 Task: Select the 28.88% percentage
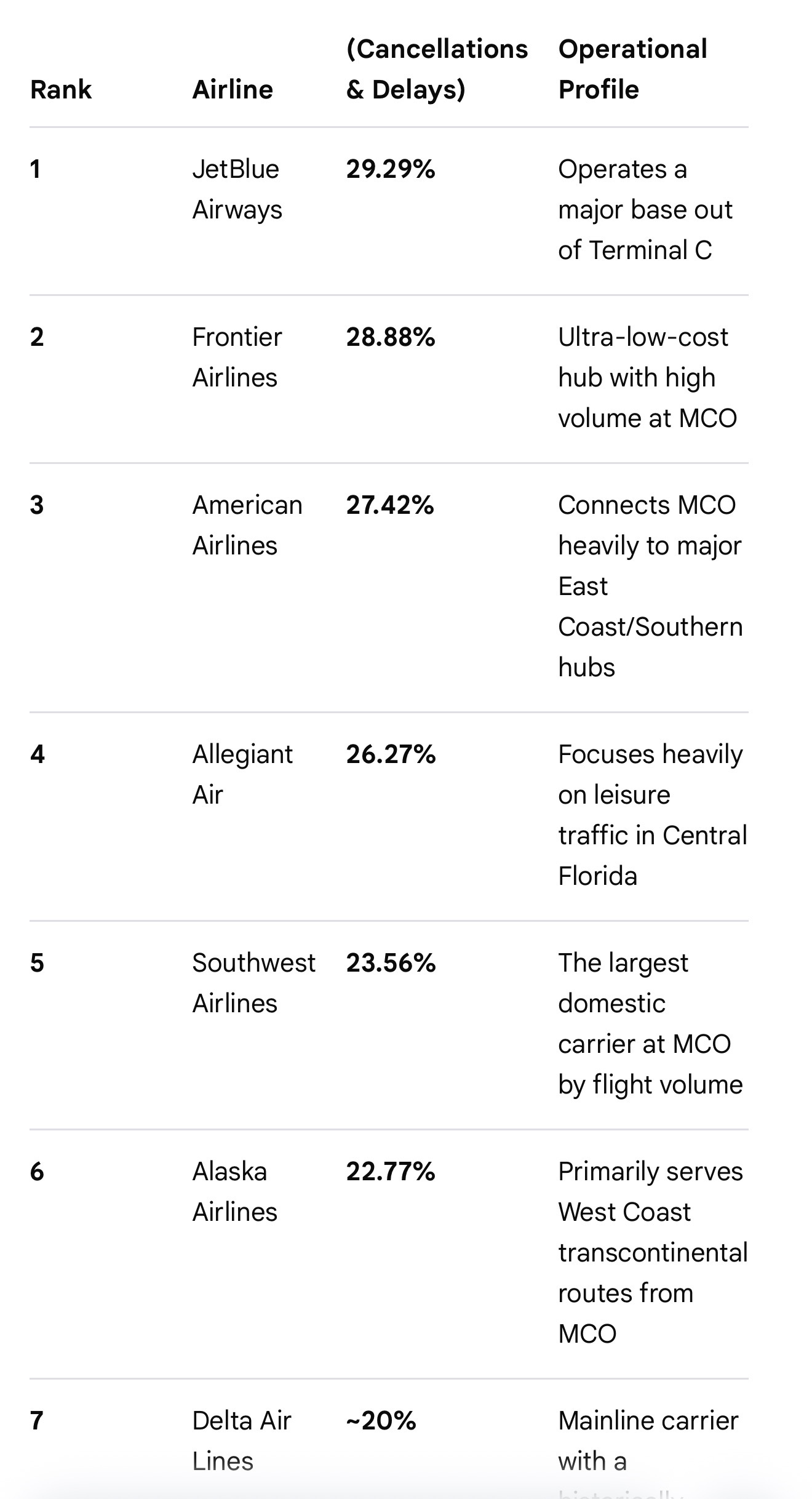tap(391, 337)
